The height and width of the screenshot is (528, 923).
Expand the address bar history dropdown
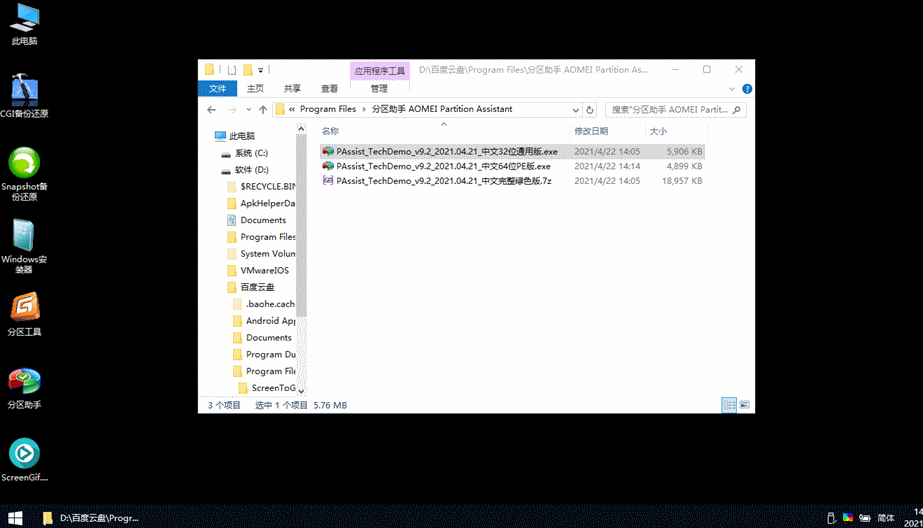point(575,110)
